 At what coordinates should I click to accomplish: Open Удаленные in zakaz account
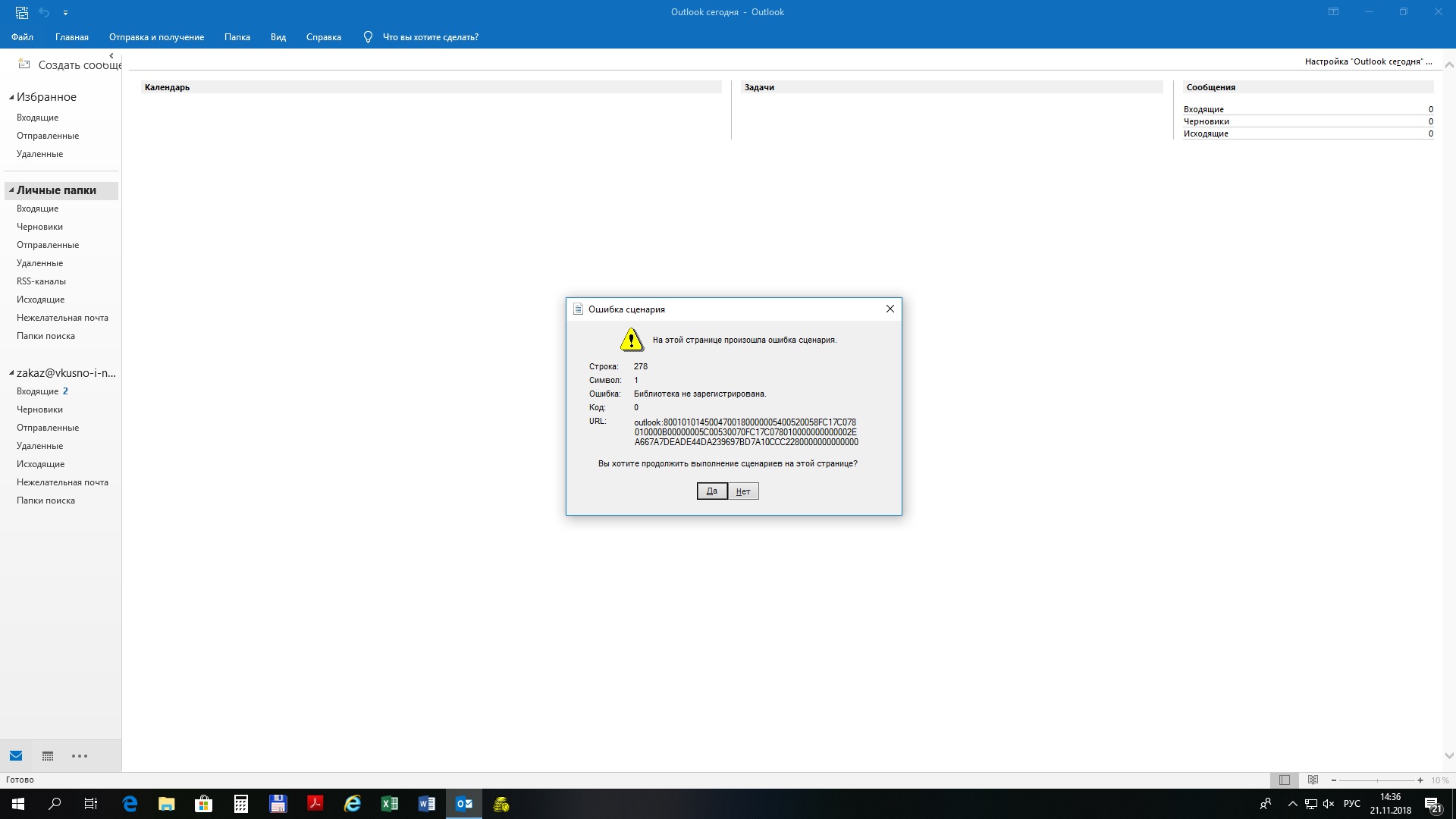[x=40, y=446]
